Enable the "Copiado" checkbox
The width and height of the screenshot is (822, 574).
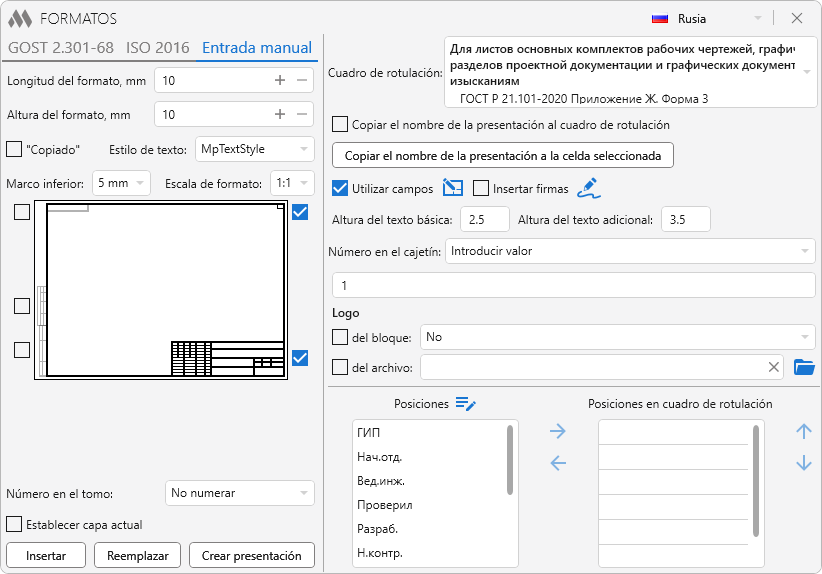14,149
